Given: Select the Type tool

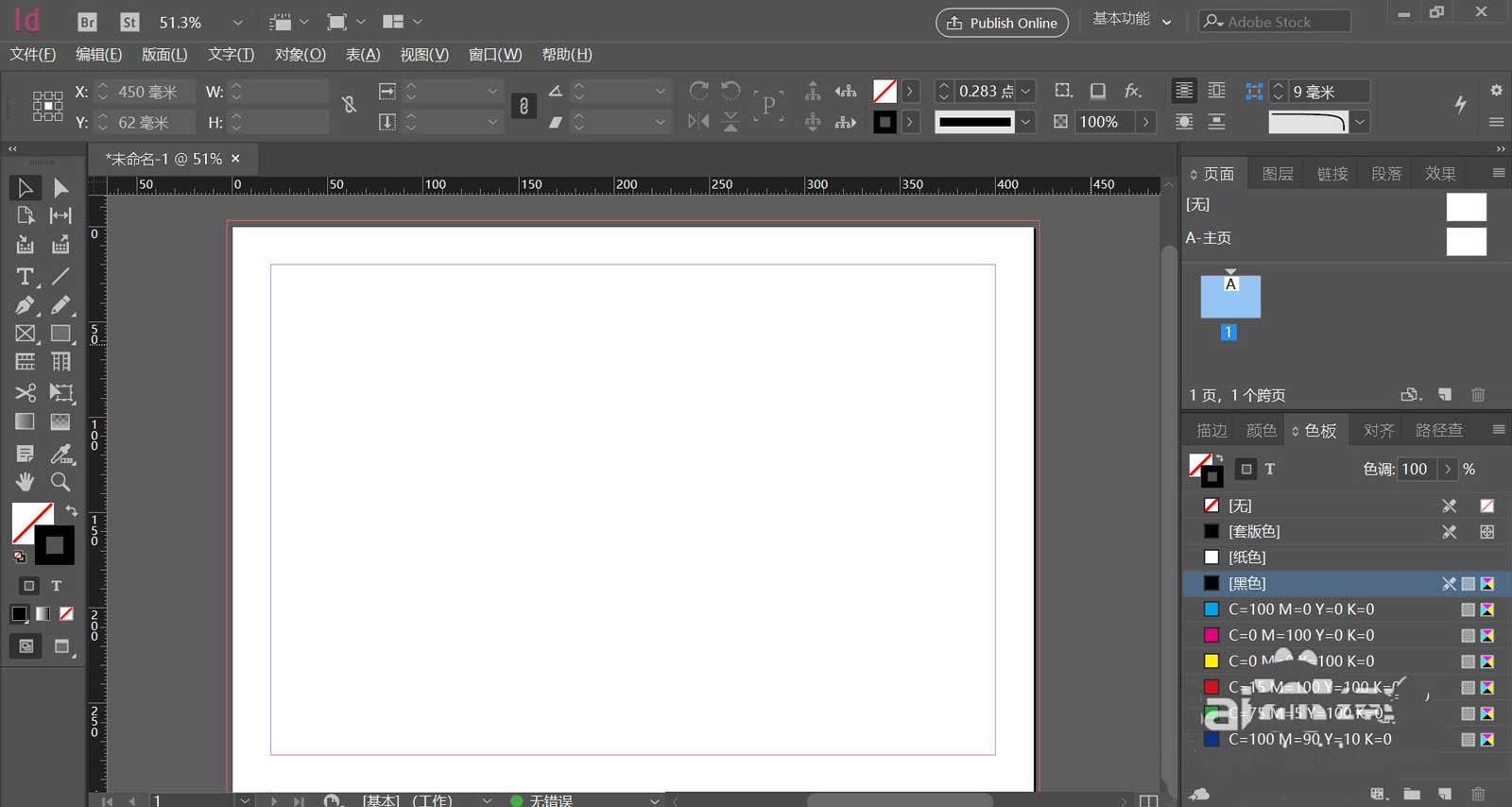Looking at the screenshot, I should pyautogui.click(x=25, y=276).
